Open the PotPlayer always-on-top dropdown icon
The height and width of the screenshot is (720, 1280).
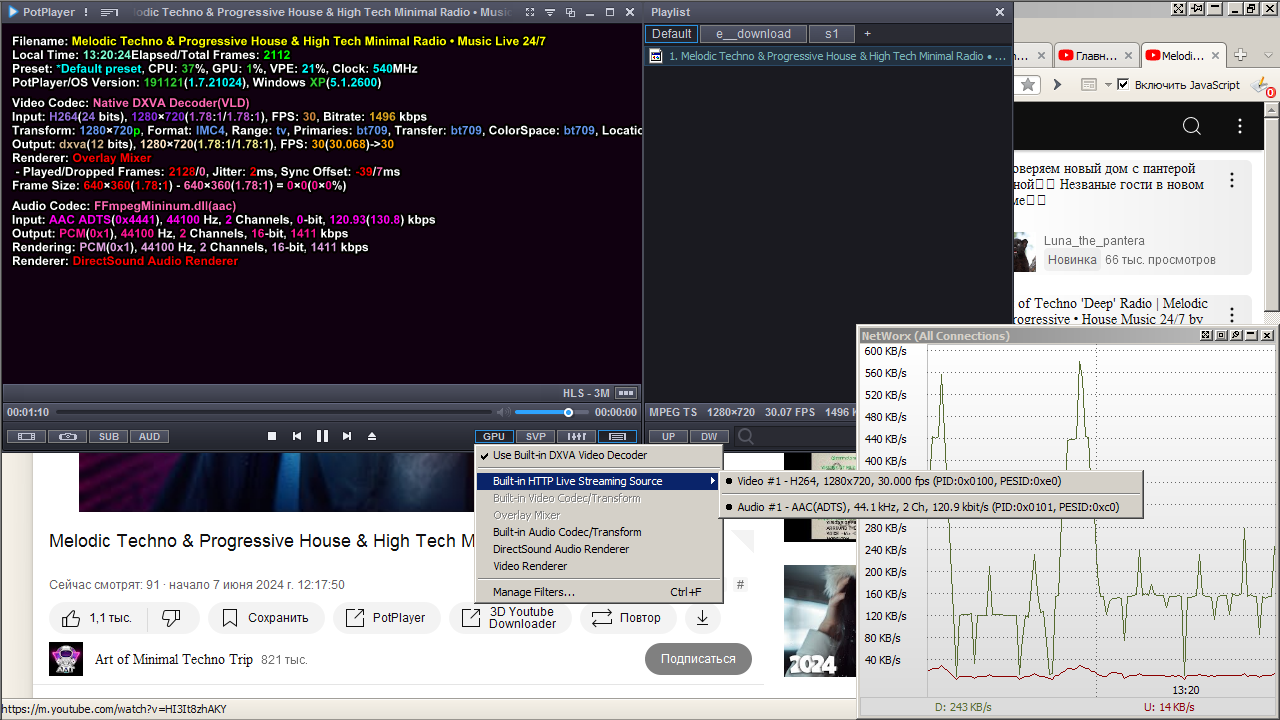point(549,12)
